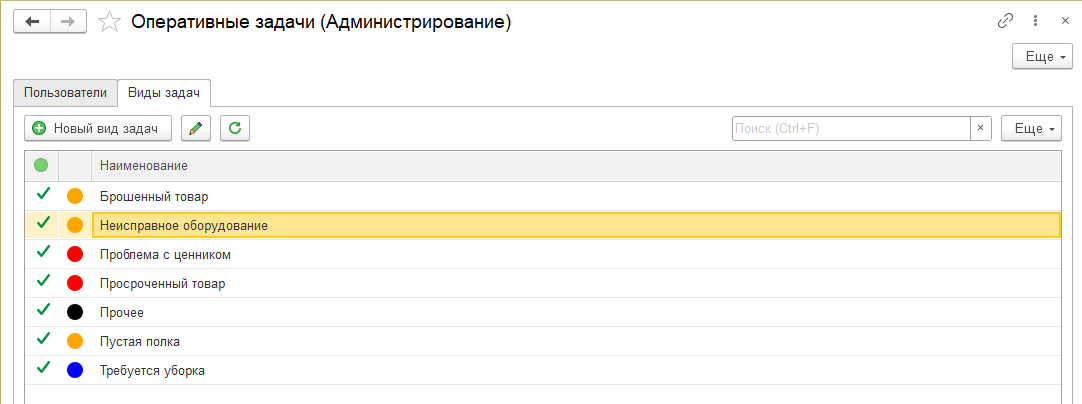Edit selected task type with pencil icon
Screen dimensions: 1082x404
[196, 128]
